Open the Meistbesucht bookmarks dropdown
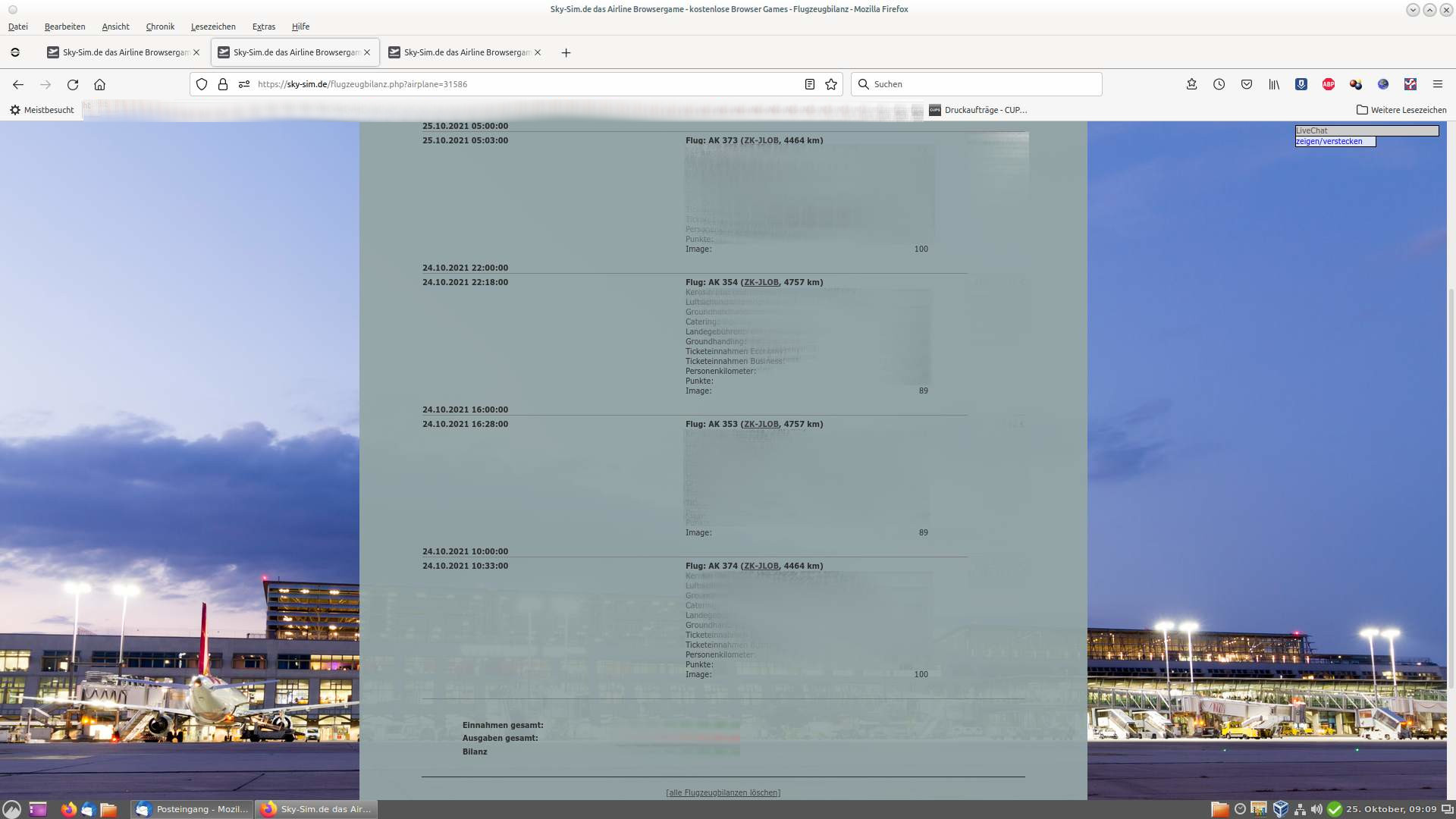This screenshot has height=819, width=1456. 42,110
